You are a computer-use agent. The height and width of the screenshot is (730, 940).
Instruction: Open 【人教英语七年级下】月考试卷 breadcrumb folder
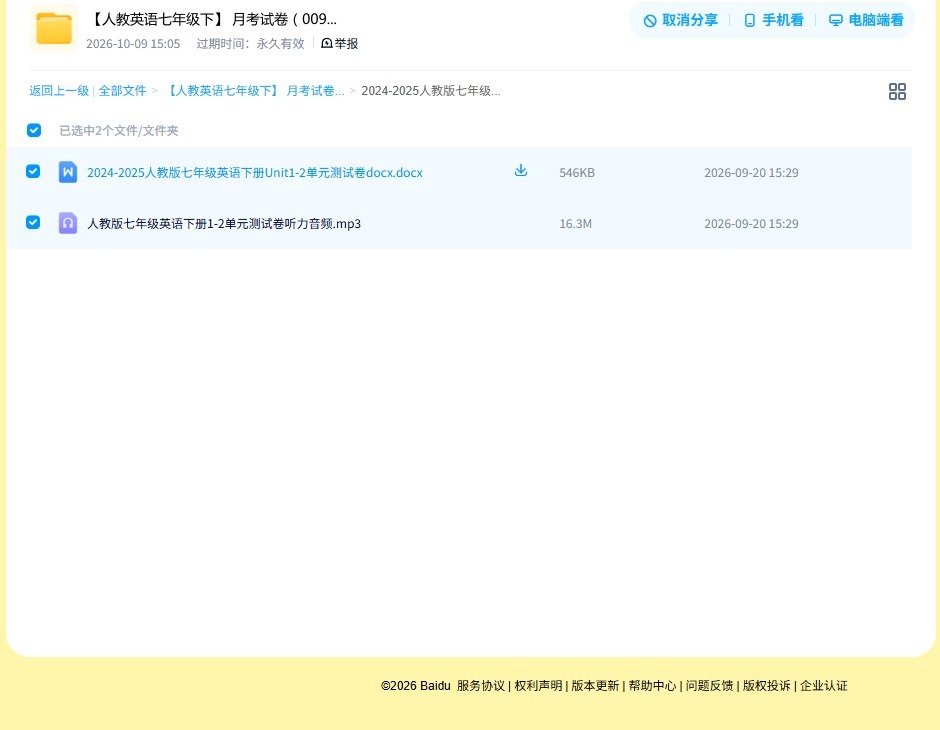point(254,91)
